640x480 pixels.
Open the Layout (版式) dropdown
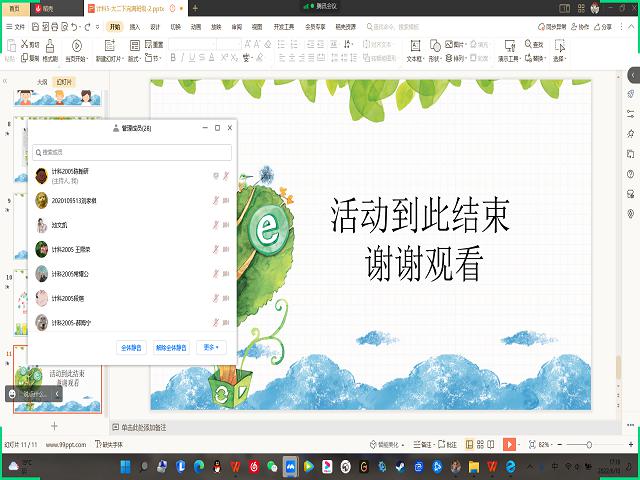coord(134,59)
